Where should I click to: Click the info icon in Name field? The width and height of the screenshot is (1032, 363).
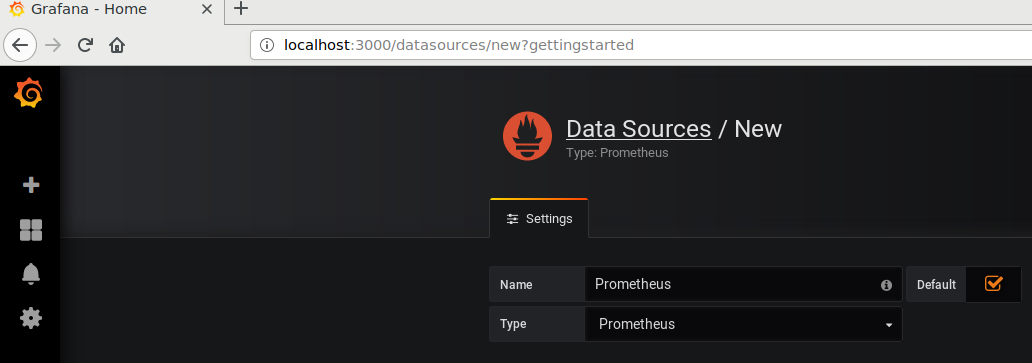pos(886,285)
